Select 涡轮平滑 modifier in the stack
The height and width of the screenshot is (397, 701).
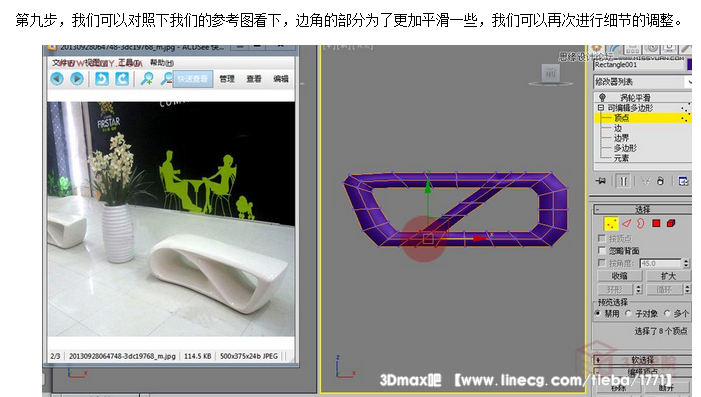tap(635, 97)
